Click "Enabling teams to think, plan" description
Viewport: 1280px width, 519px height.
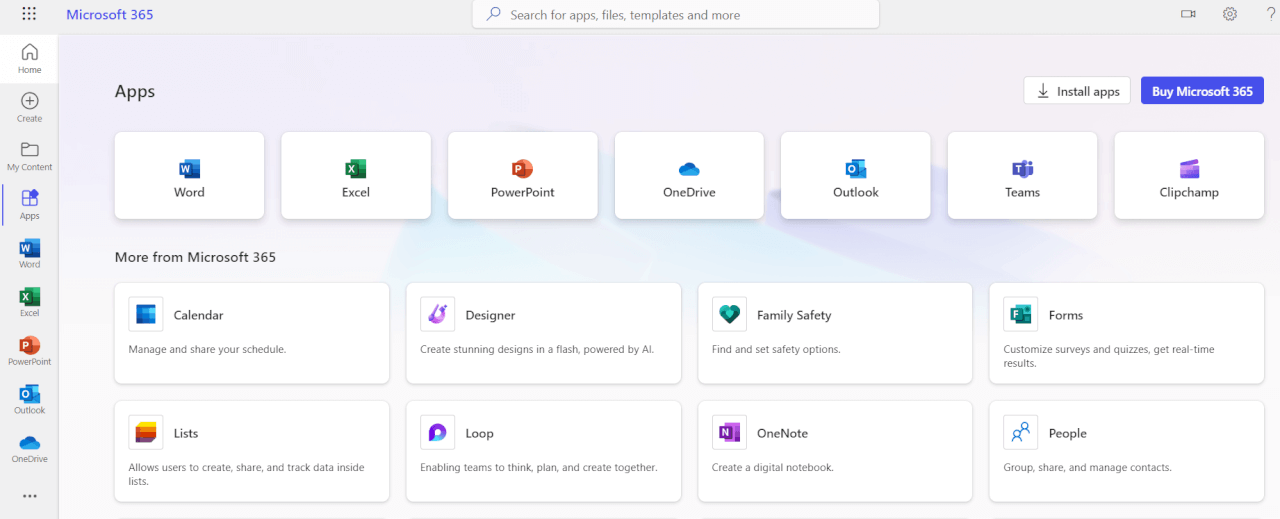coord(539,467)
